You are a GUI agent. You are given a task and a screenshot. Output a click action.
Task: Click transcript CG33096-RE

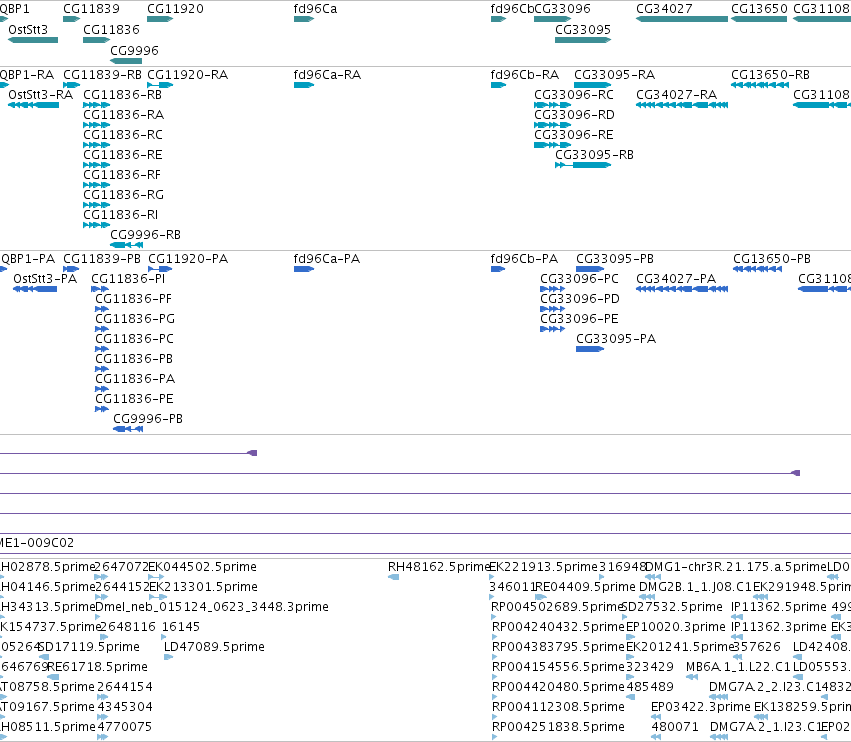click(574, 135)
